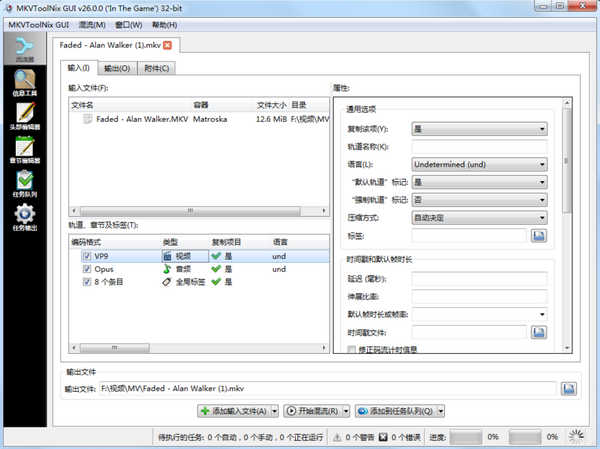The image size is (600, 449).
Task: Click green checkmark in Opus copy-item column
Action: [216, 269]
